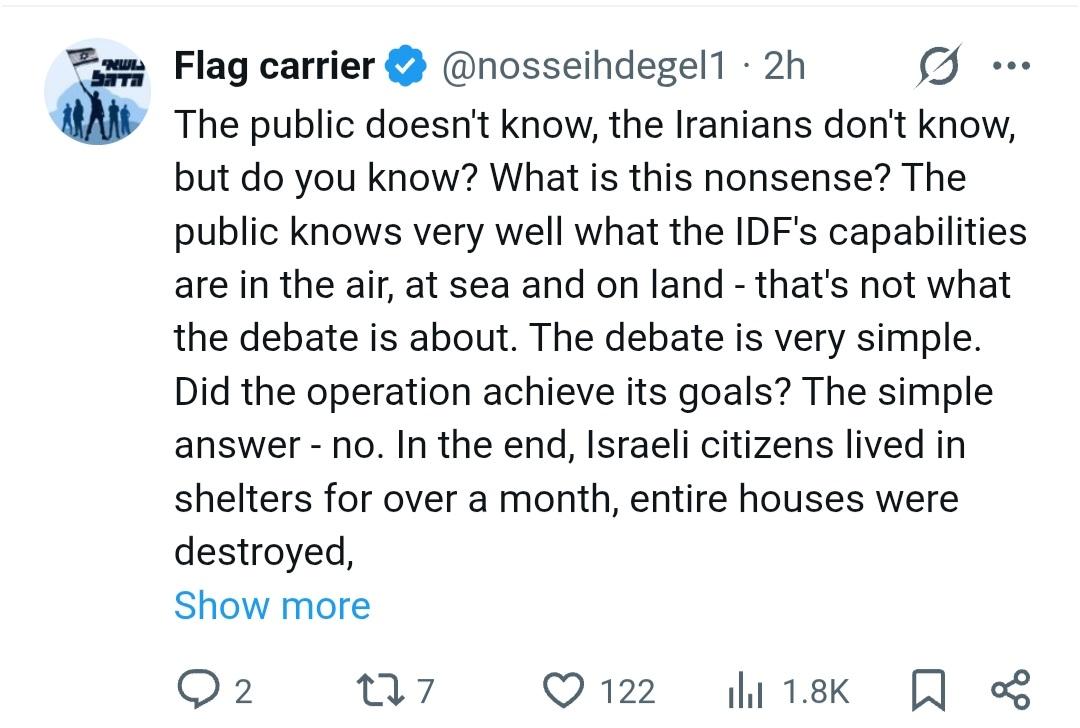Open the view analytics bar-chart icon
Image resolution: width=1080 pixels, height=728 pixels.
coord(745,690)
